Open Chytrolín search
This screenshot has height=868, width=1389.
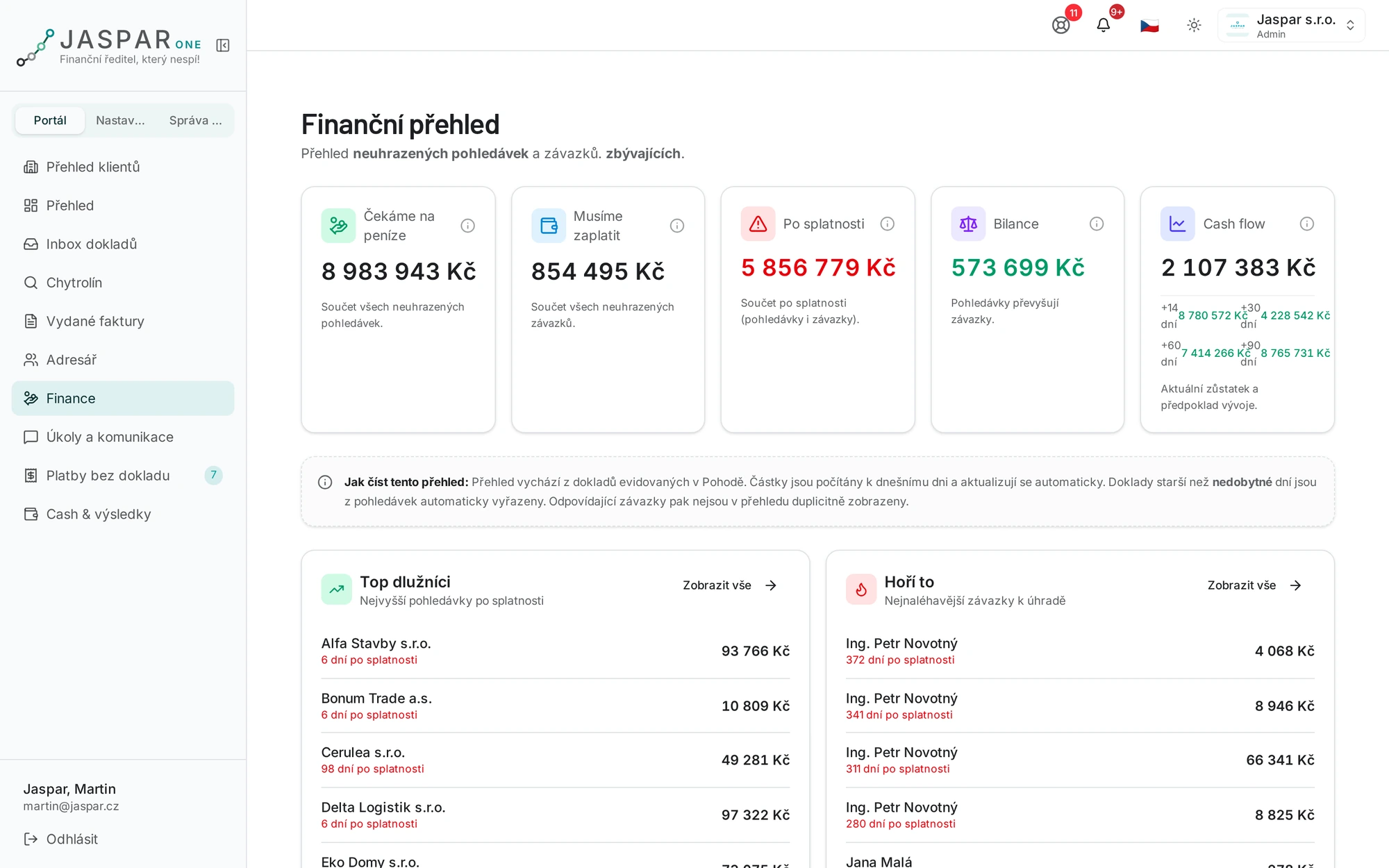(x=123, y=283)
